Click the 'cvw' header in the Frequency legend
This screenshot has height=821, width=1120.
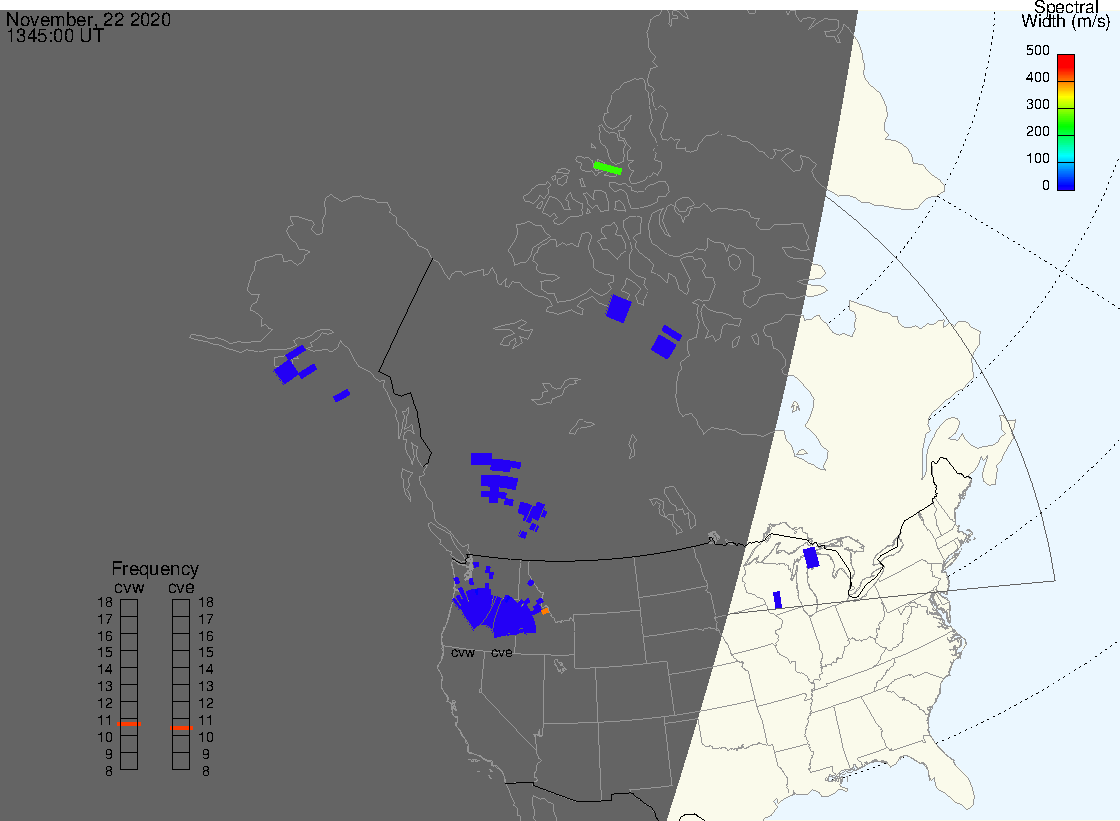pos(129,587)
